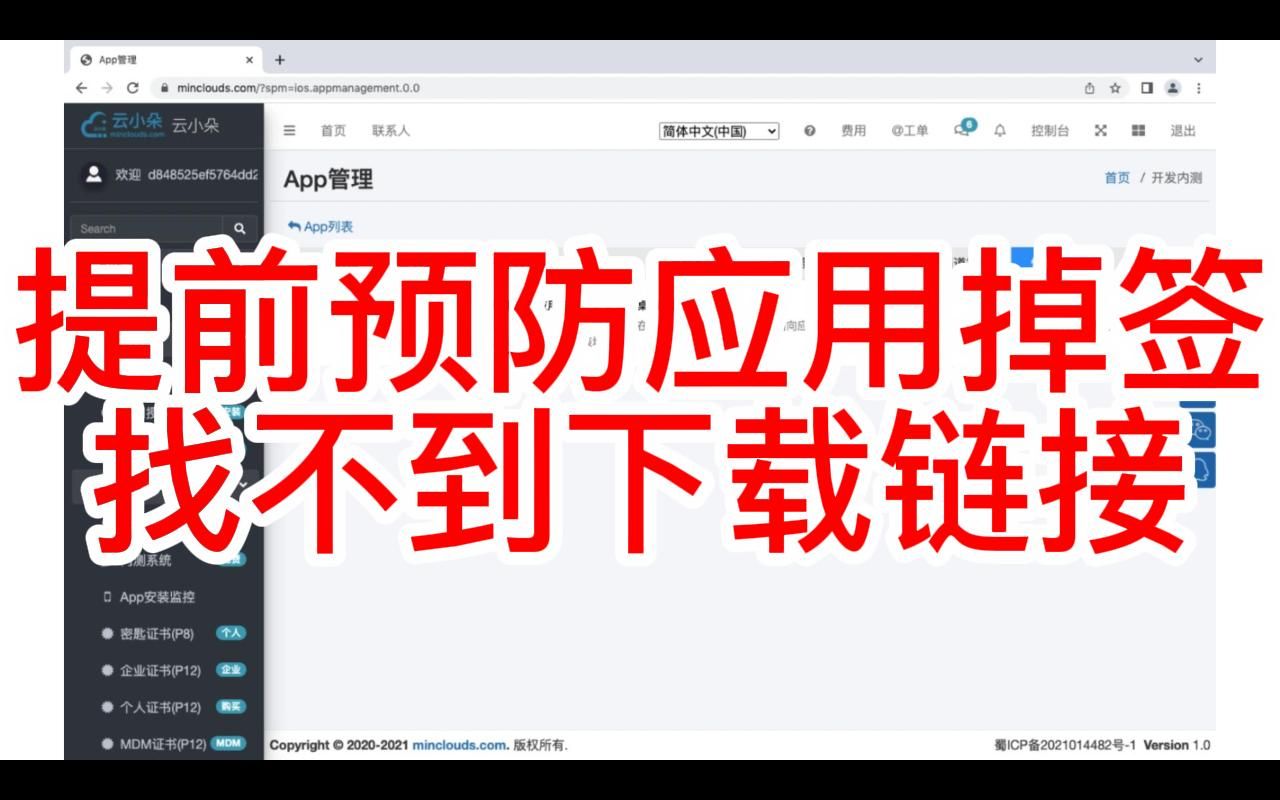Image resolution: width=1280 pixels, height=800 pixels.
Task: Open Chrome profile avatar icon
Action: pos(1173,88)
